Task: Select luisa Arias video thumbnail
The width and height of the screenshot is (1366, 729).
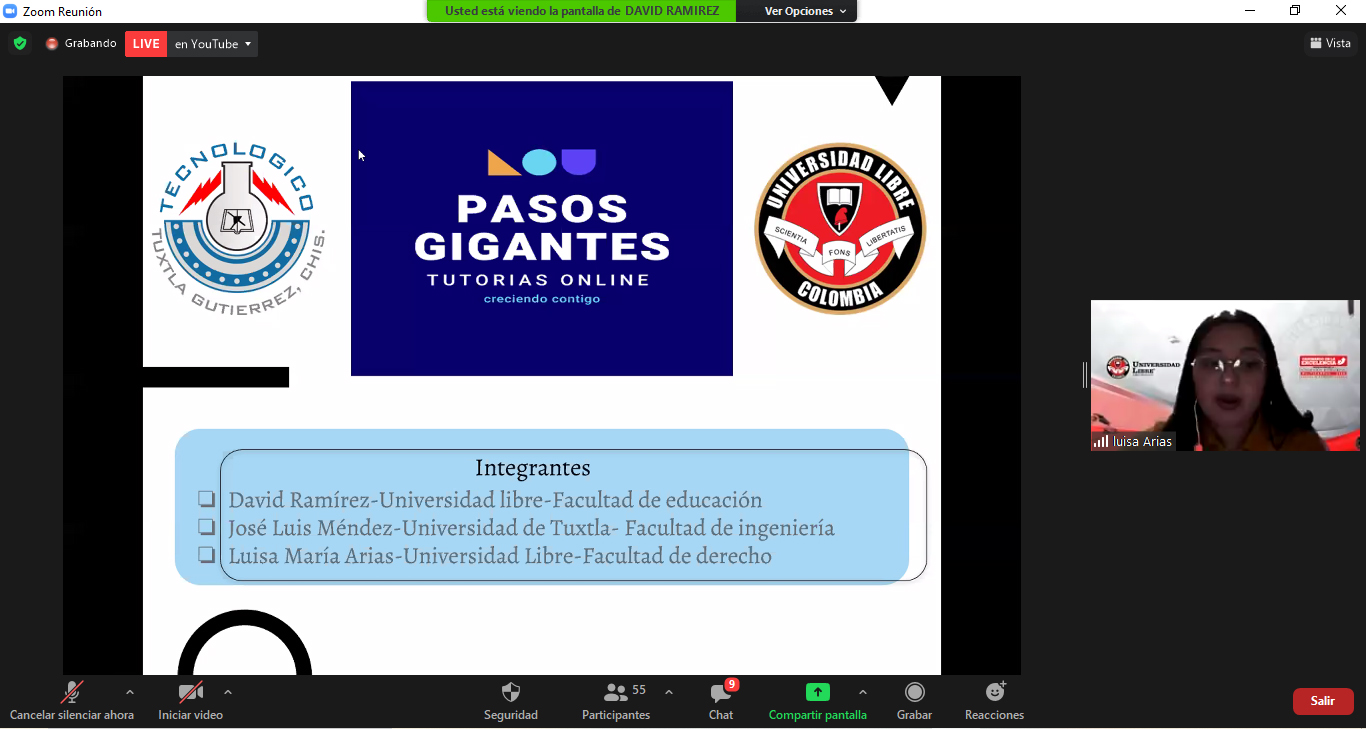Action: click(1225, 375)
